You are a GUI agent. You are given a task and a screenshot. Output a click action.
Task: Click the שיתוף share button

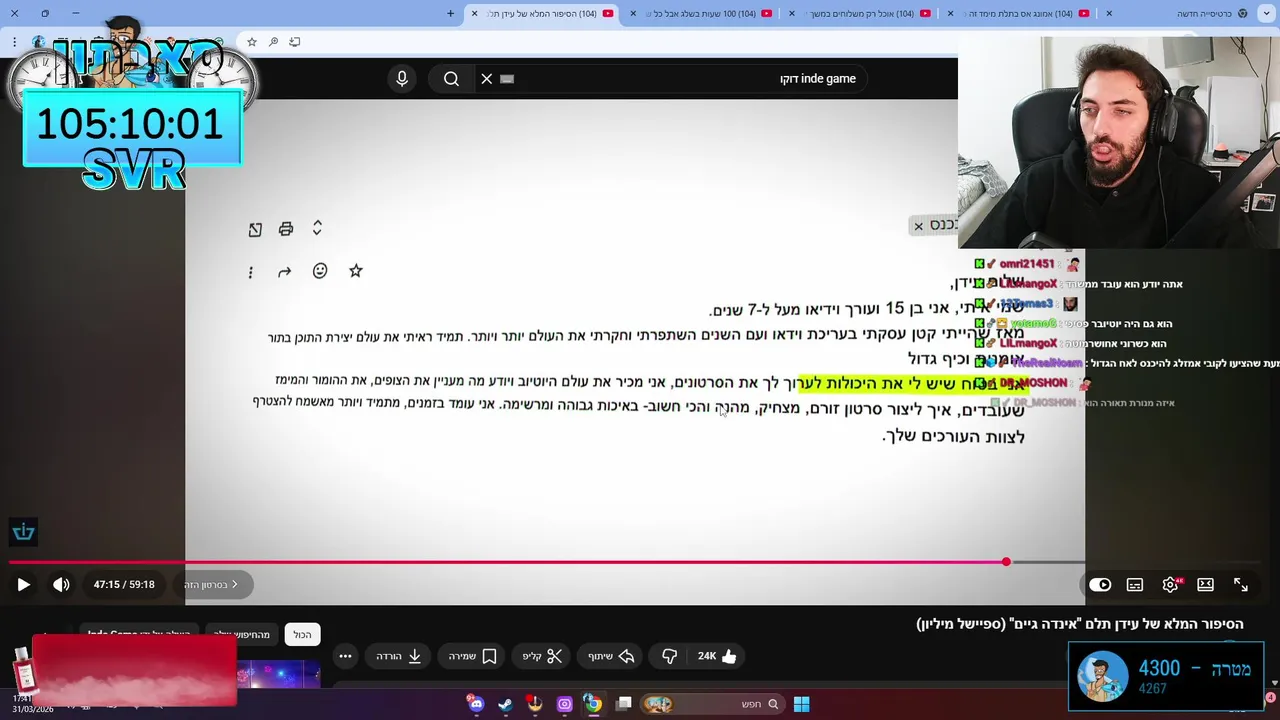(611, 656)
